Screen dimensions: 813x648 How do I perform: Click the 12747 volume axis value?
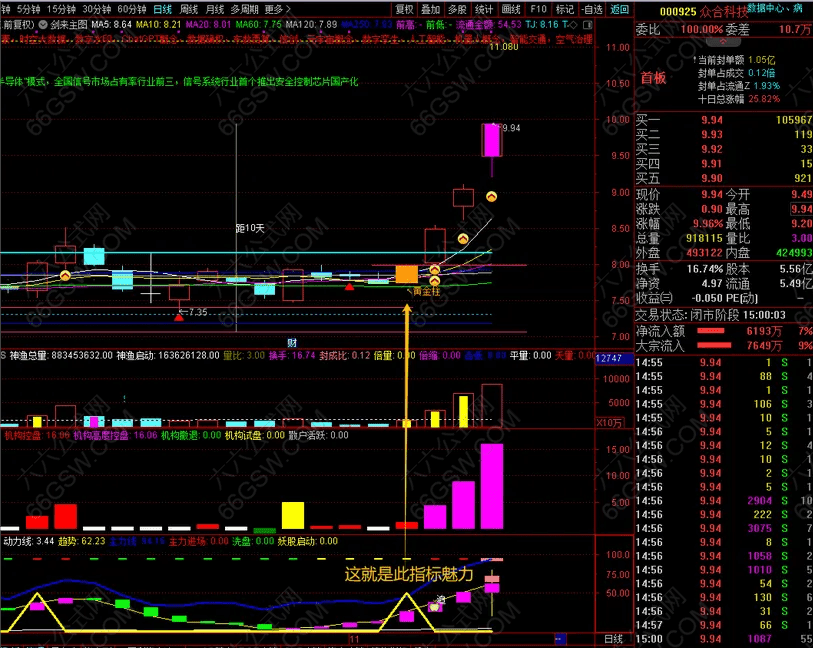[x=609, y=358]
